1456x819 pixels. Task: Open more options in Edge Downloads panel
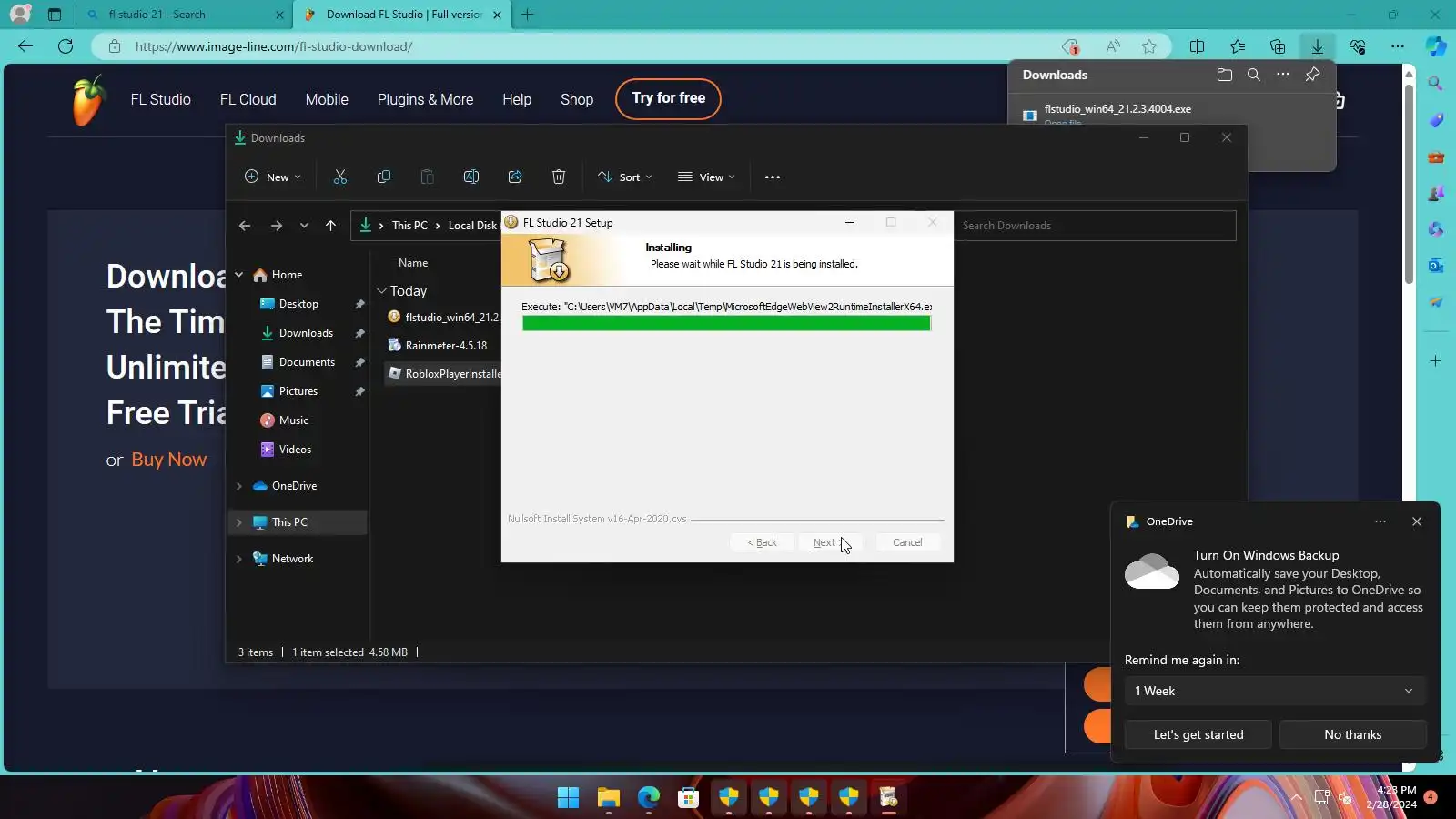(1283, 75)
